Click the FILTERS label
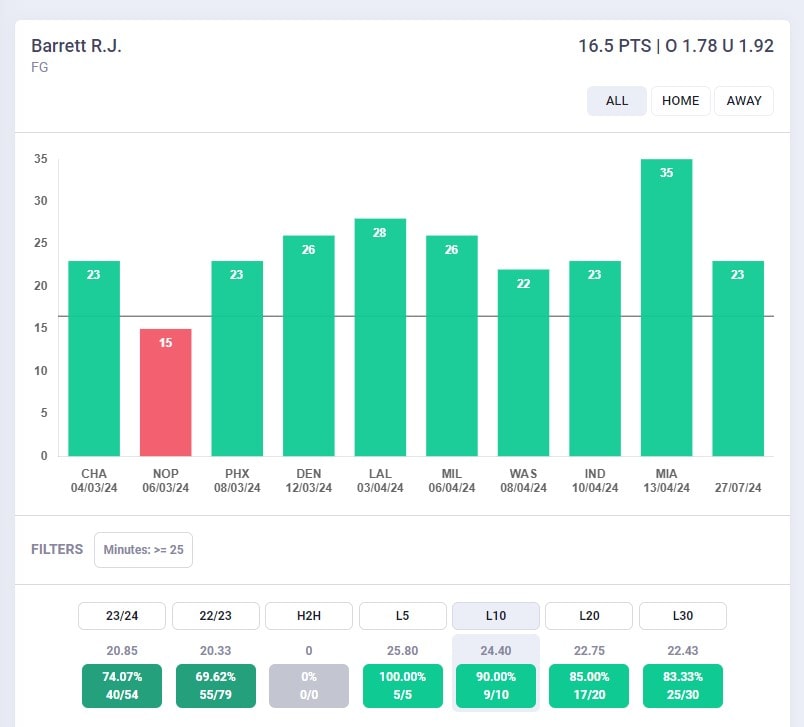The image size is (804, 727). tap(57, 550)
